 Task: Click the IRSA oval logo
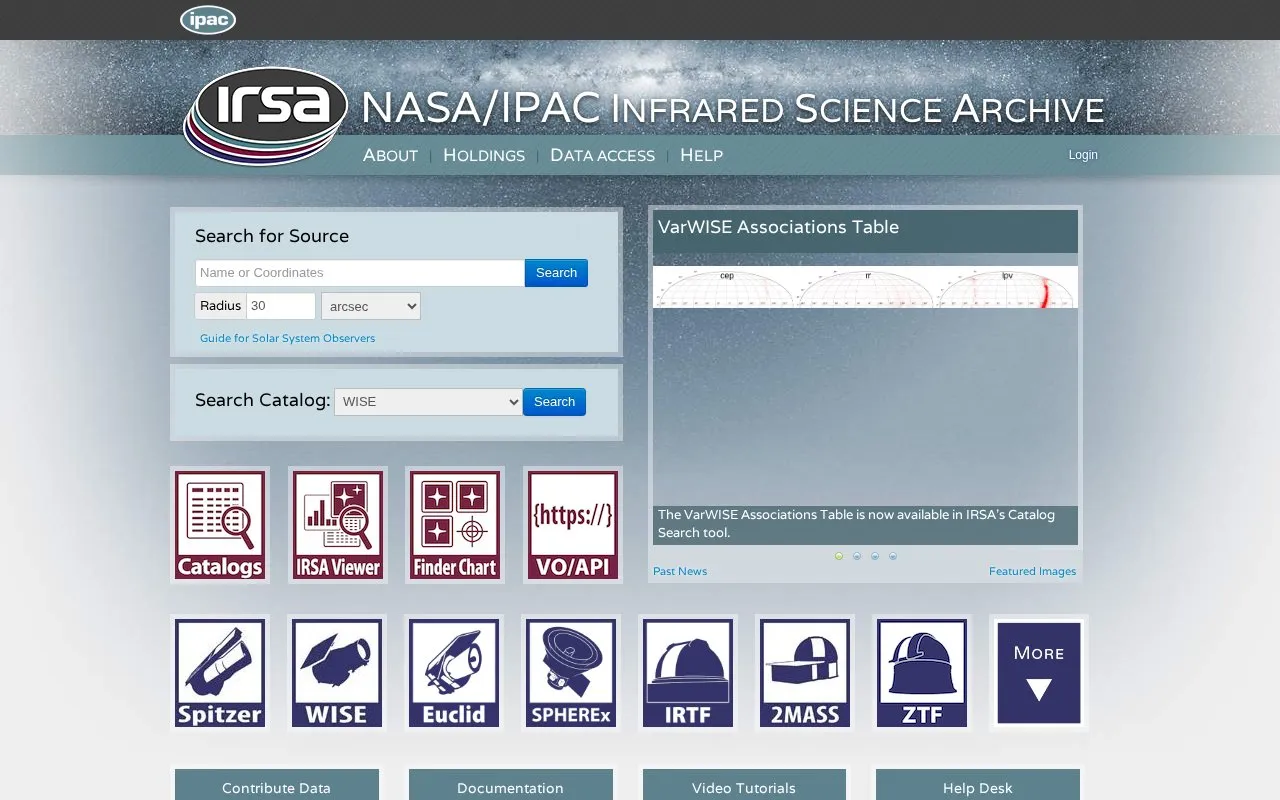point(267,115)
